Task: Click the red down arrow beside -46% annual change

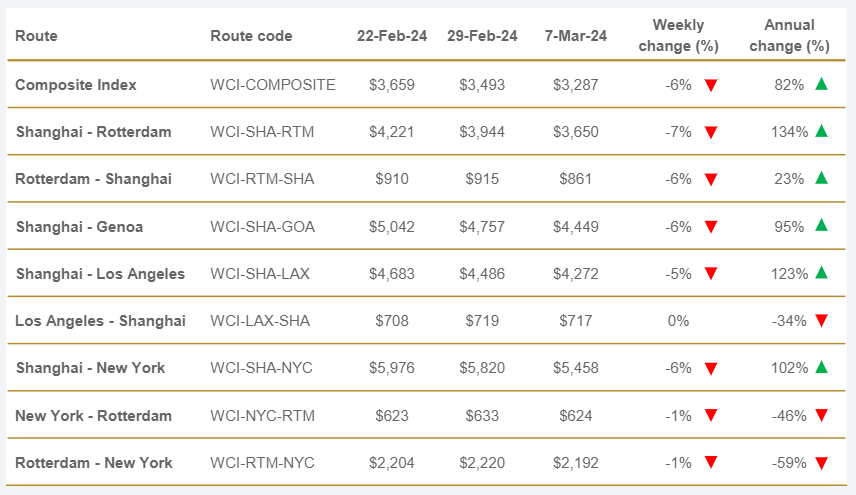Action: (x=821, y=416)
